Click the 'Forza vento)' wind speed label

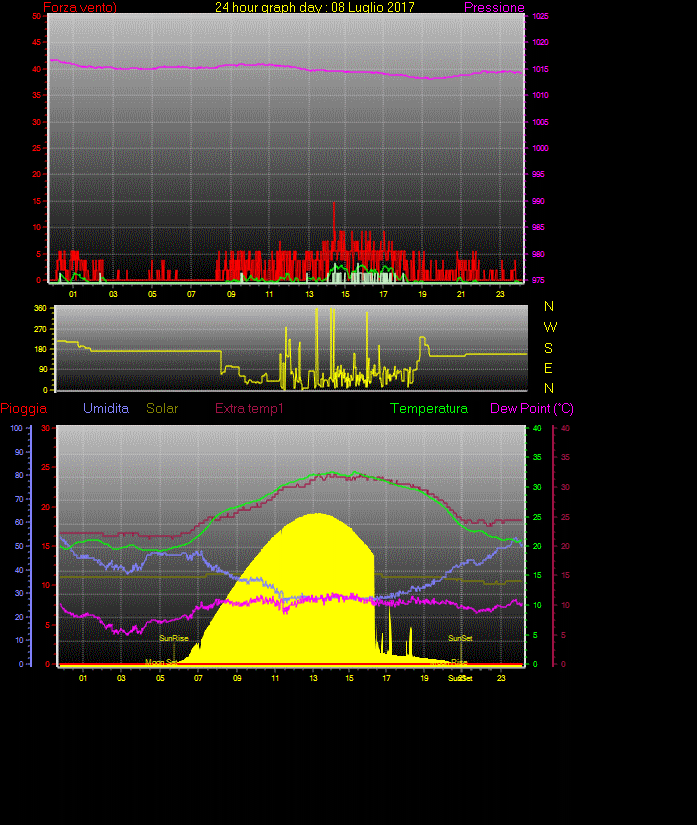80,7
